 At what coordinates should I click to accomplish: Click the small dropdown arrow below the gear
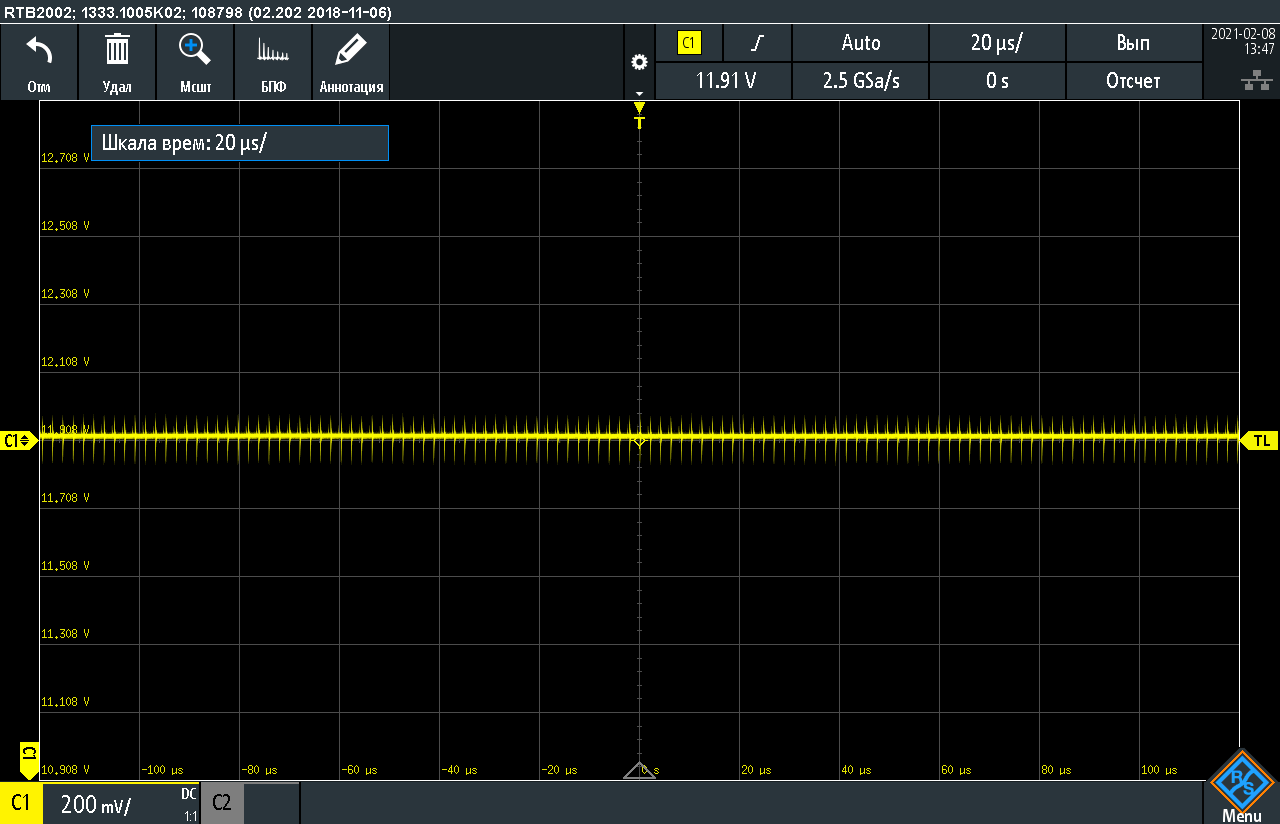639,92
